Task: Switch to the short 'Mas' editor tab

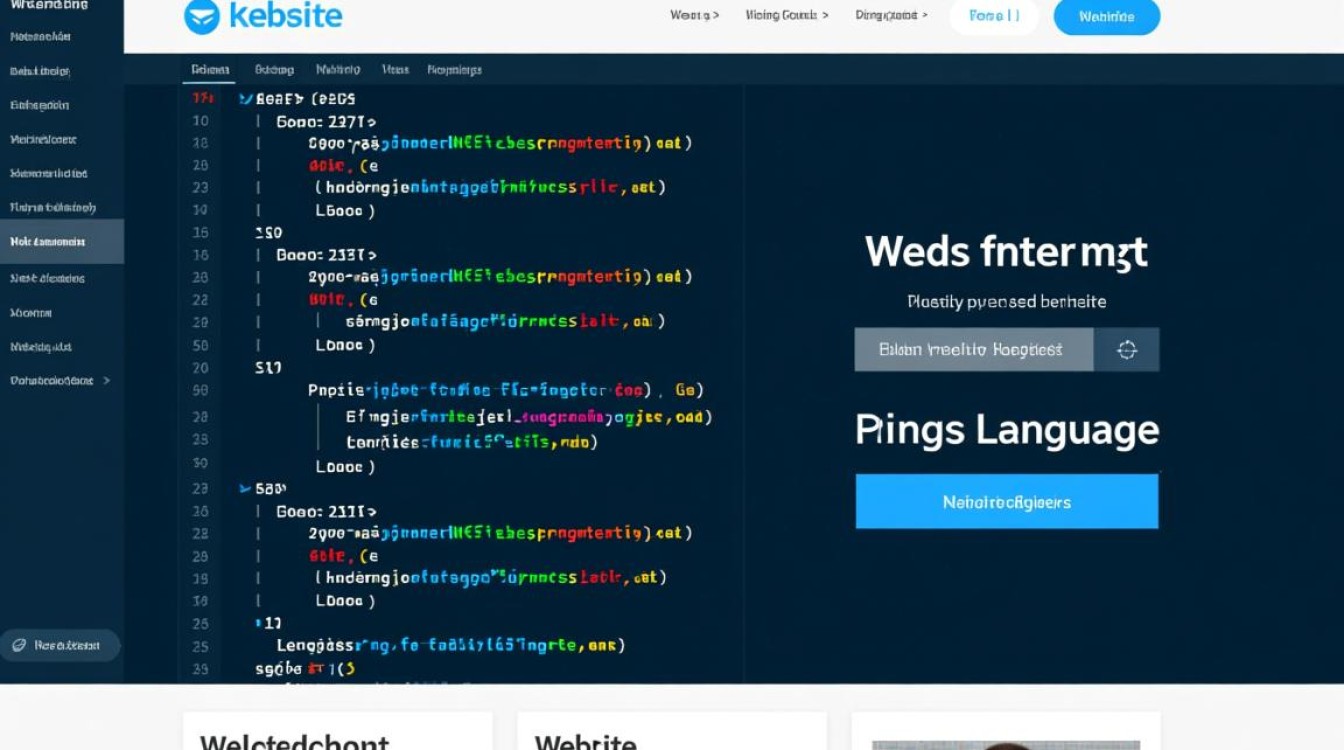Action: click(x=395, y=70)
